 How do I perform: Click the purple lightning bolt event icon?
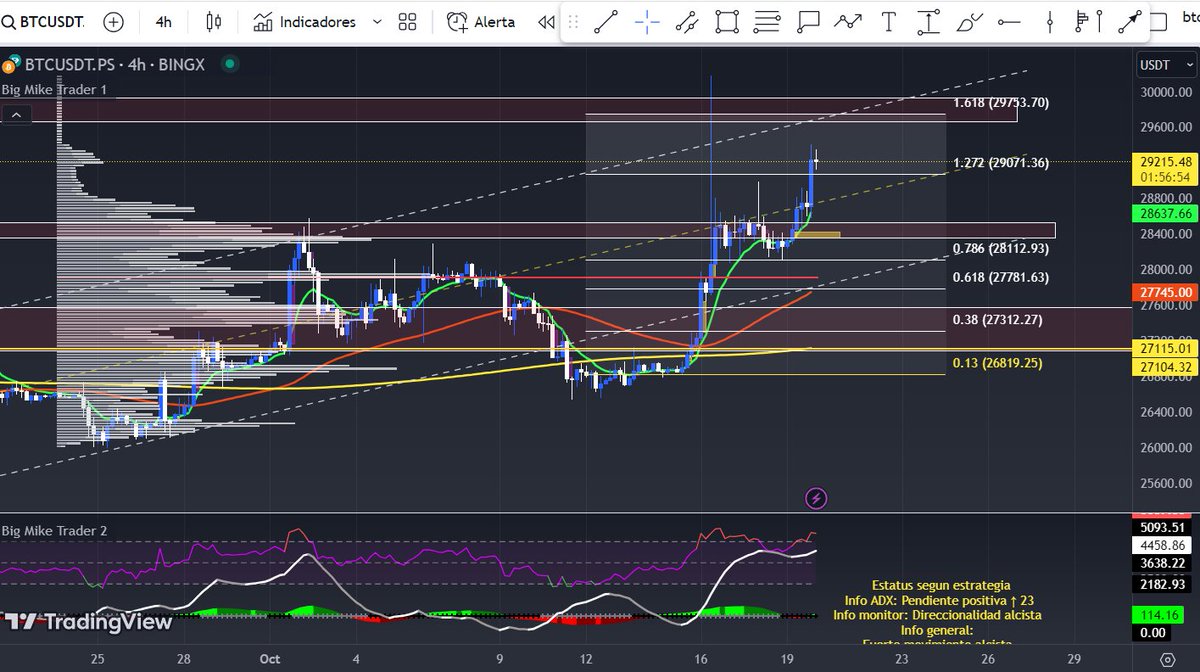pos(816,498)
